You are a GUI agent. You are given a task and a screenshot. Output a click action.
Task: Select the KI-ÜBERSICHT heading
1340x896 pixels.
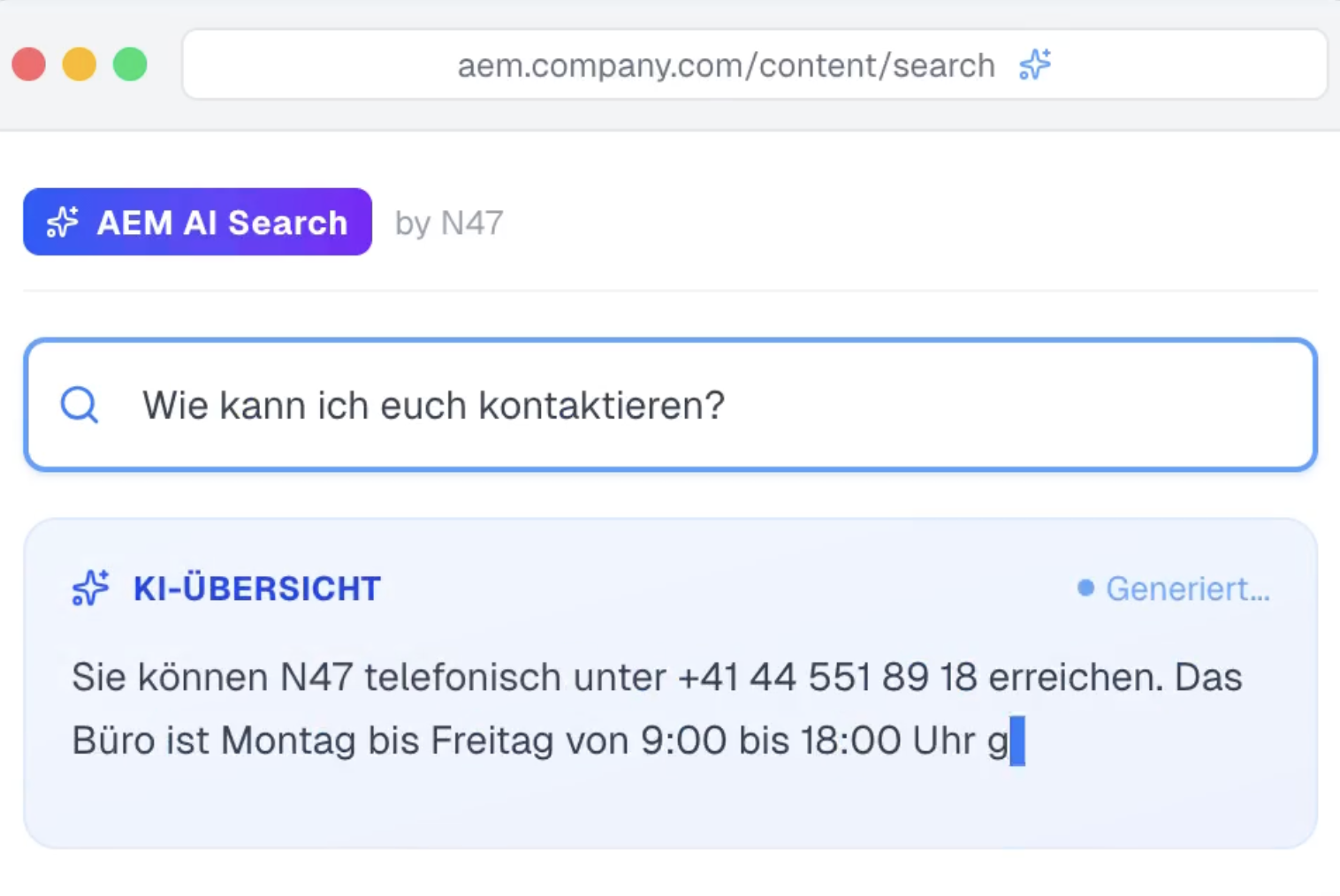[256, 588]
